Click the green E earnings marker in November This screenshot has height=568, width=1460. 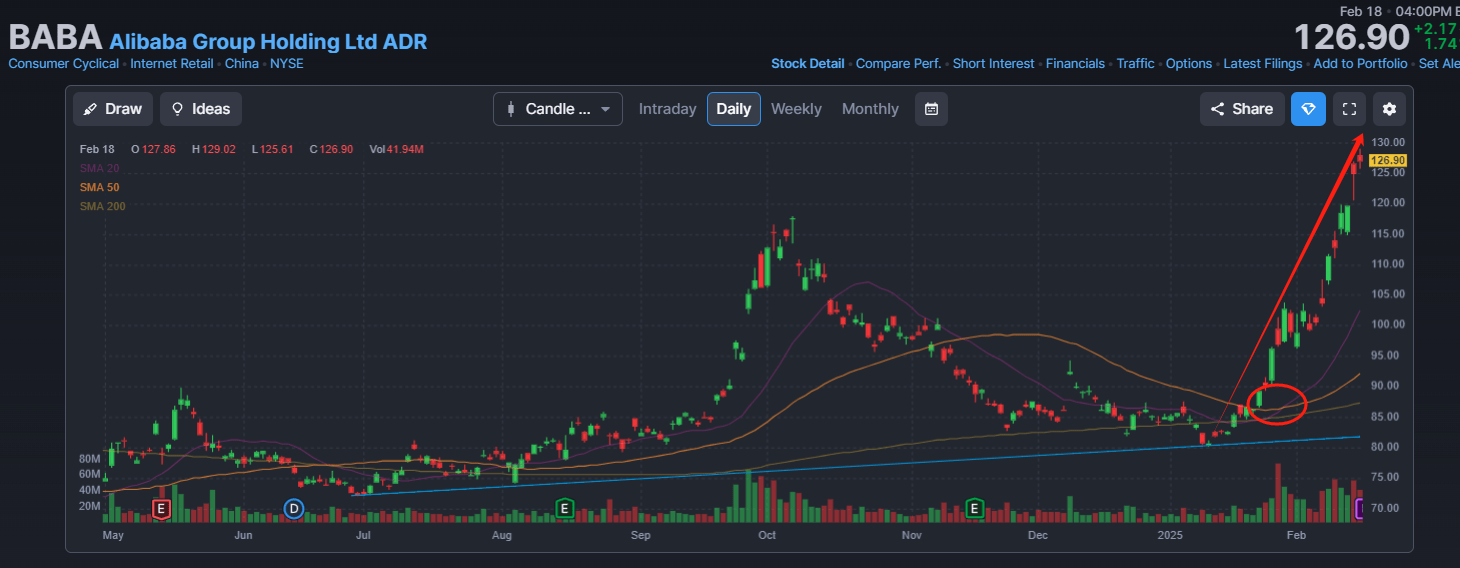(x=974, y=509)
